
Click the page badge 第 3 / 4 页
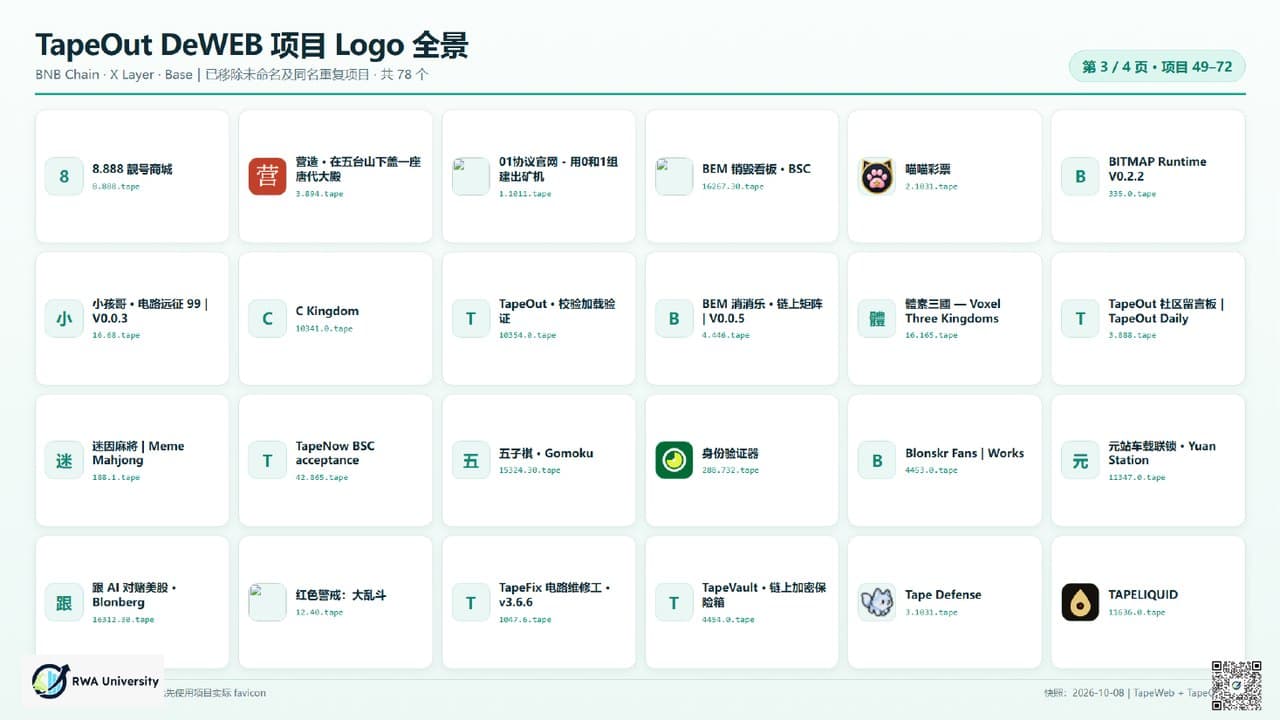click(1157, 67)
